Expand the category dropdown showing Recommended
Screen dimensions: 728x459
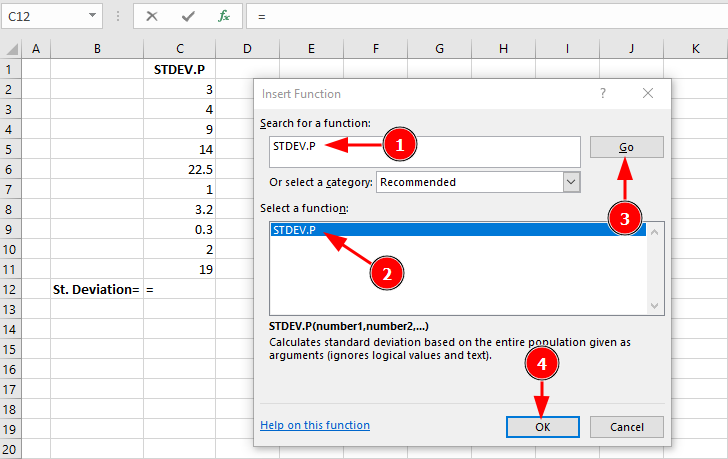pyautogui.click(x=571, y=182)
